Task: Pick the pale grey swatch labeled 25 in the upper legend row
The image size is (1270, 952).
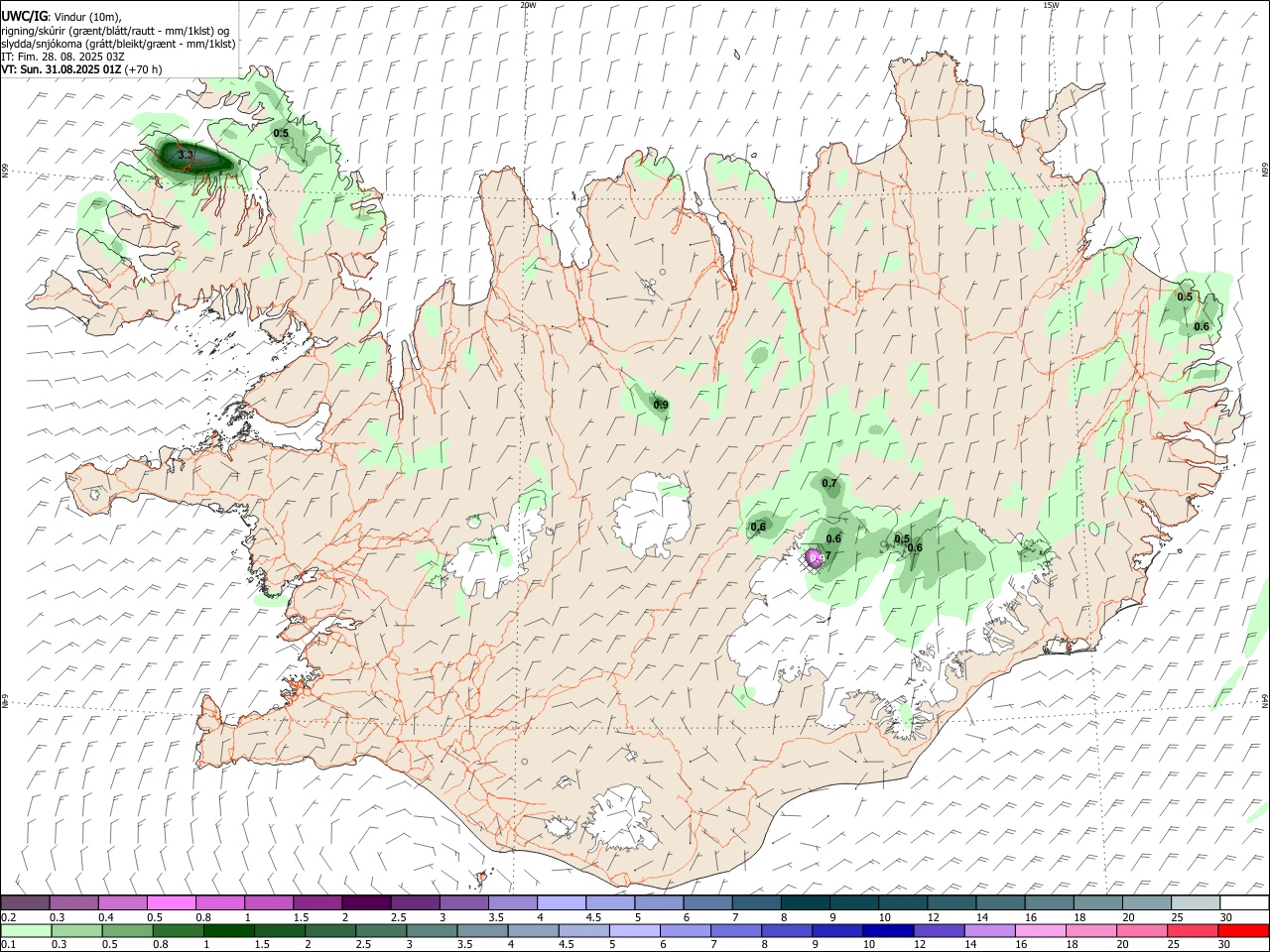Action: click(x=1196, y=903)
